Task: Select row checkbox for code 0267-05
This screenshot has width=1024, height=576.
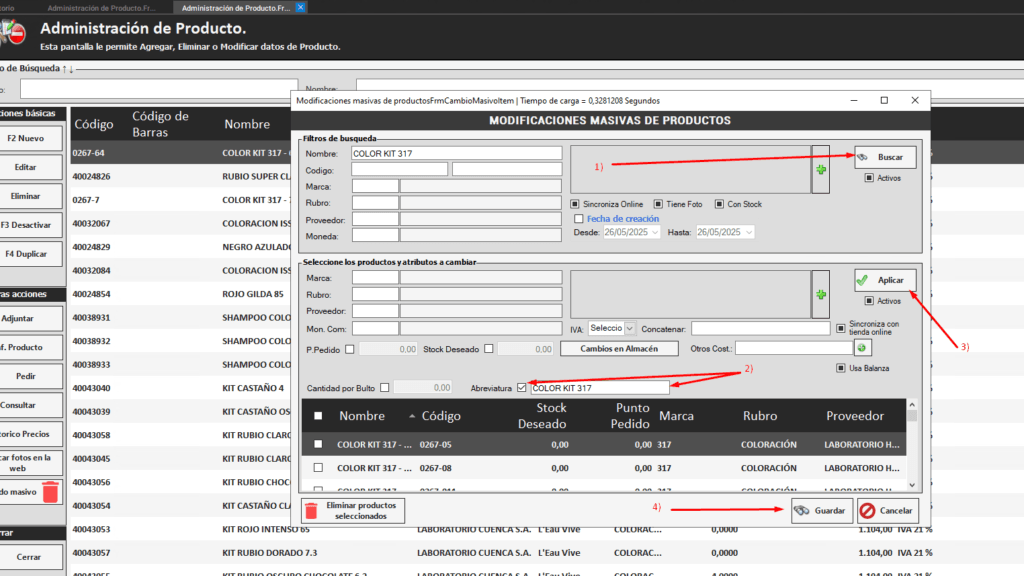Action: coord(318,444)
